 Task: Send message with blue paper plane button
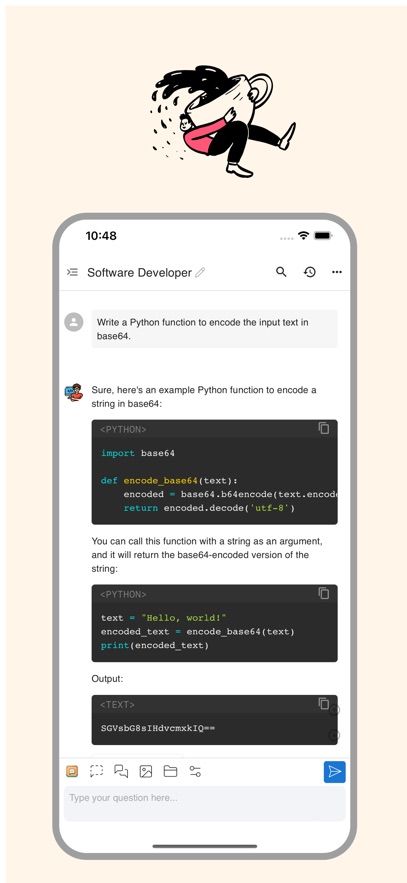tap(334, 771)
